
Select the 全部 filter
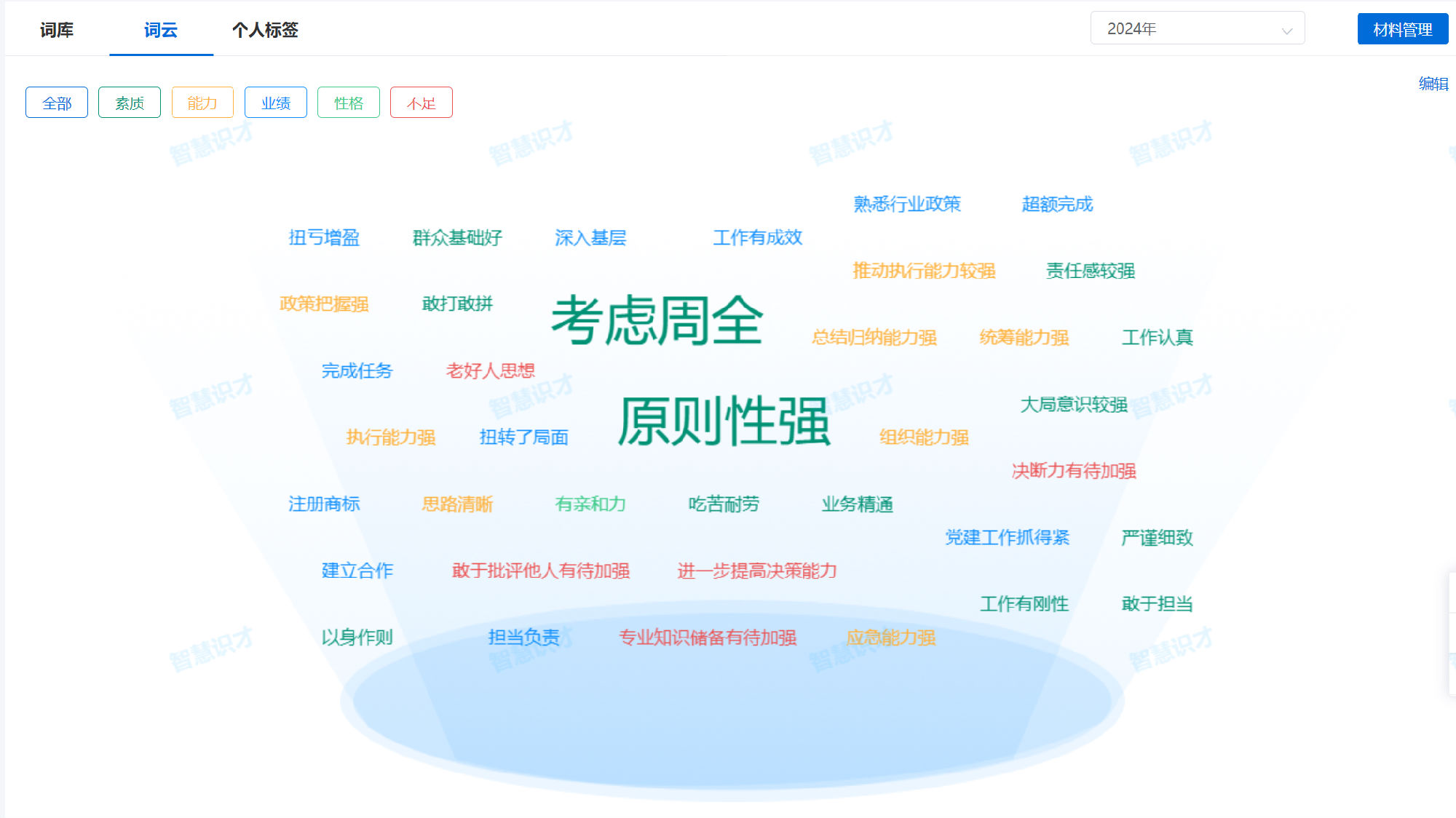tap(56, 102)
